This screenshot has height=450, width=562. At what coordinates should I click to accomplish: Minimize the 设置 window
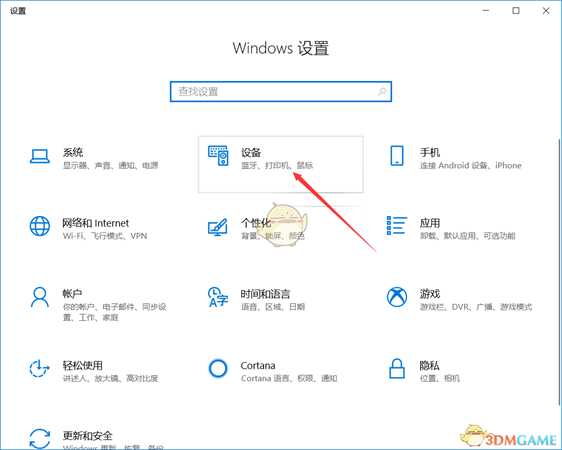(486, 11)
